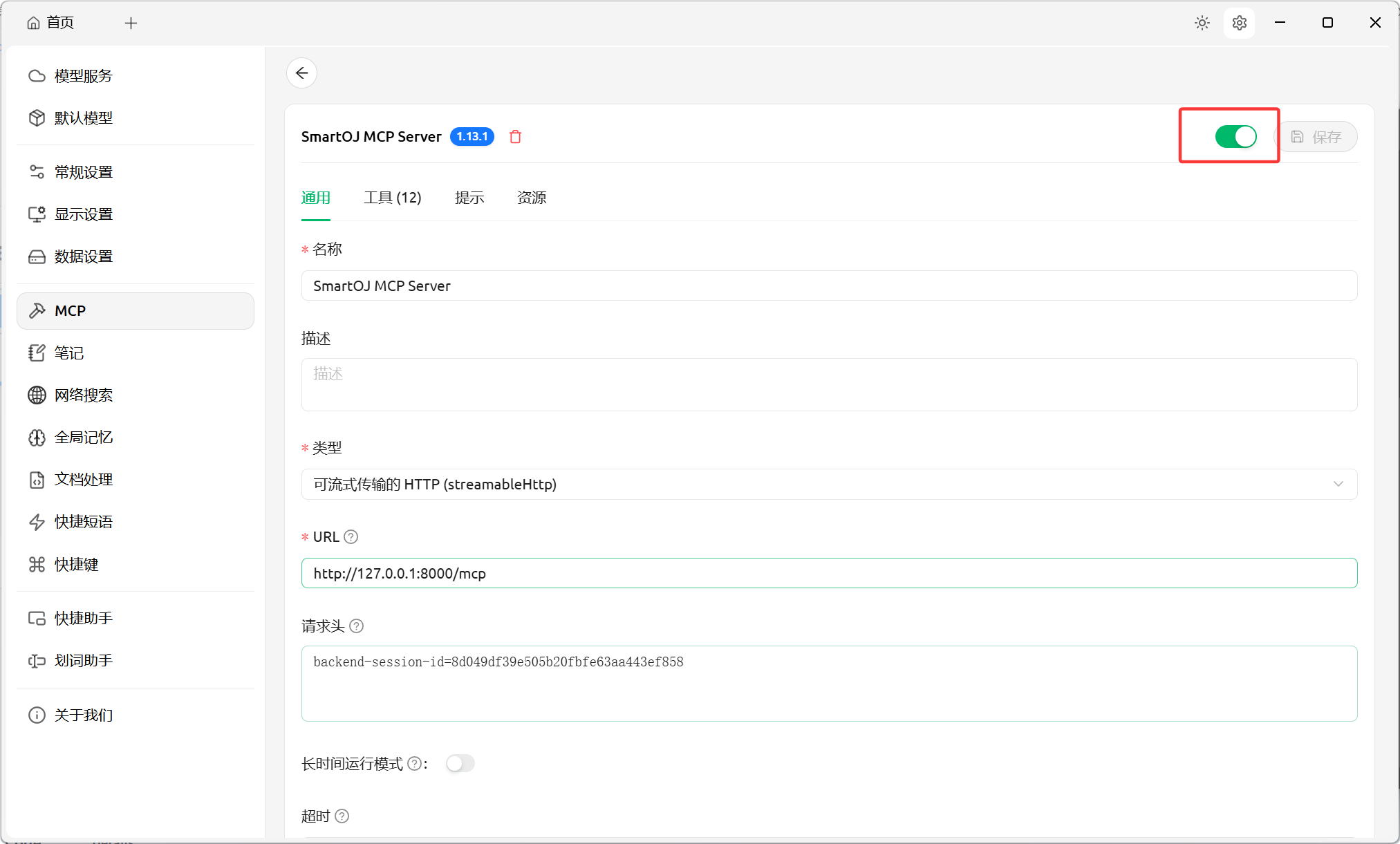Click the globe icon beside 网络搜索
1400x844 pixels.
tap(37, 395)
